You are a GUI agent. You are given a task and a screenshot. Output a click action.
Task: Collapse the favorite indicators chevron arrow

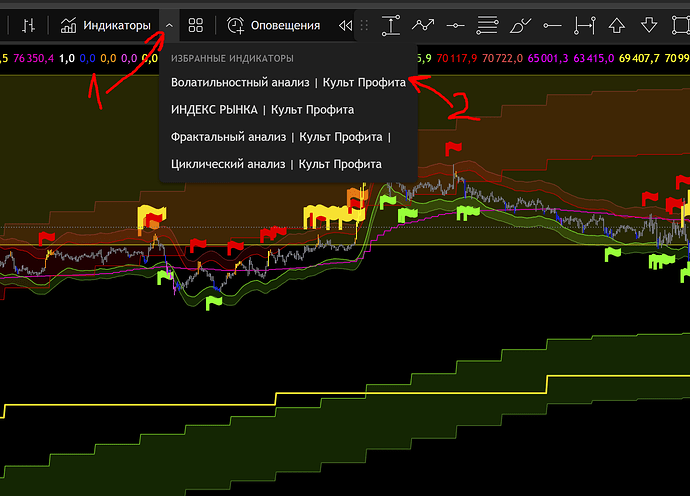(x=170, y=25)
